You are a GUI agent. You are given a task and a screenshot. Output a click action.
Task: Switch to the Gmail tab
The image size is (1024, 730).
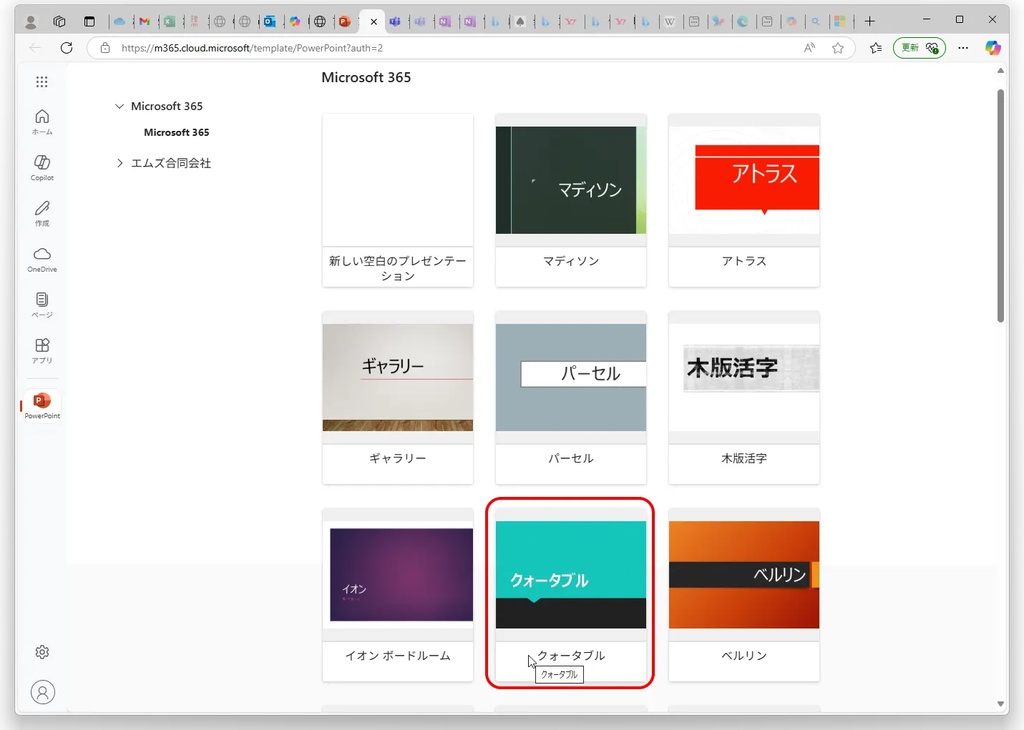144,22
